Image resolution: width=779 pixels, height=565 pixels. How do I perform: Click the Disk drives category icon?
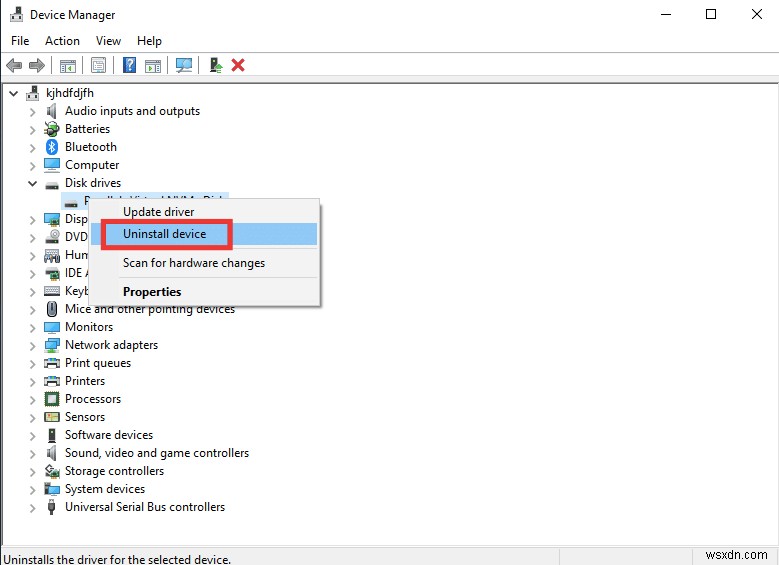[x=52, y=185]
